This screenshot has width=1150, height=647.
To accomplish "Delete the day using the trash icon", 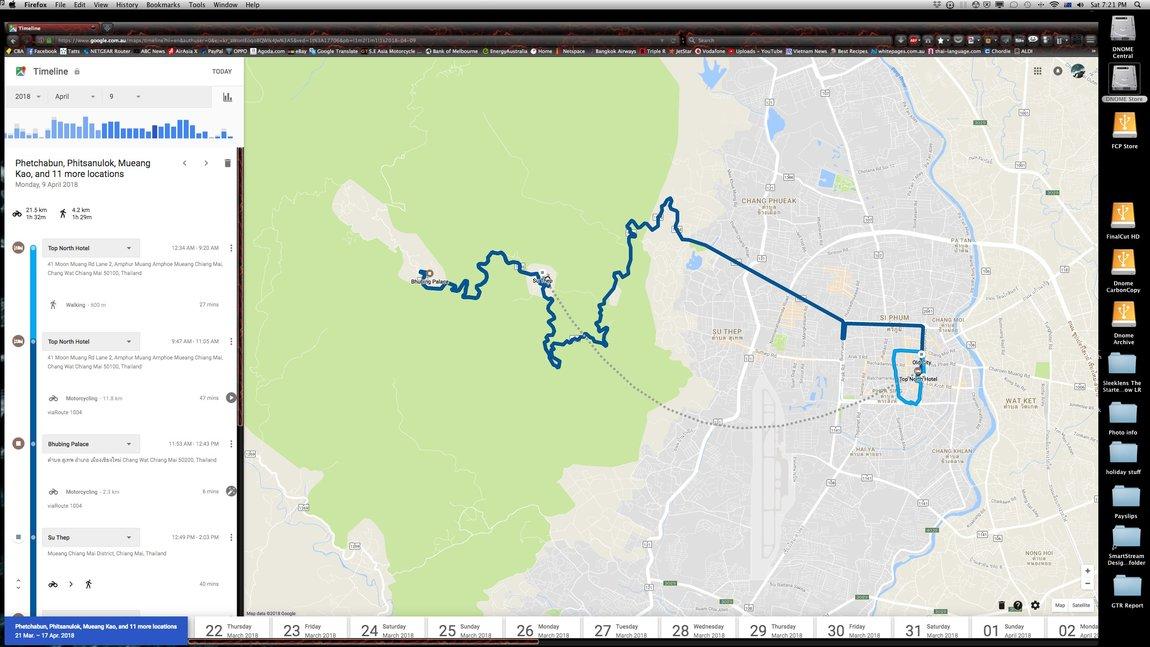I will point(227,163).
